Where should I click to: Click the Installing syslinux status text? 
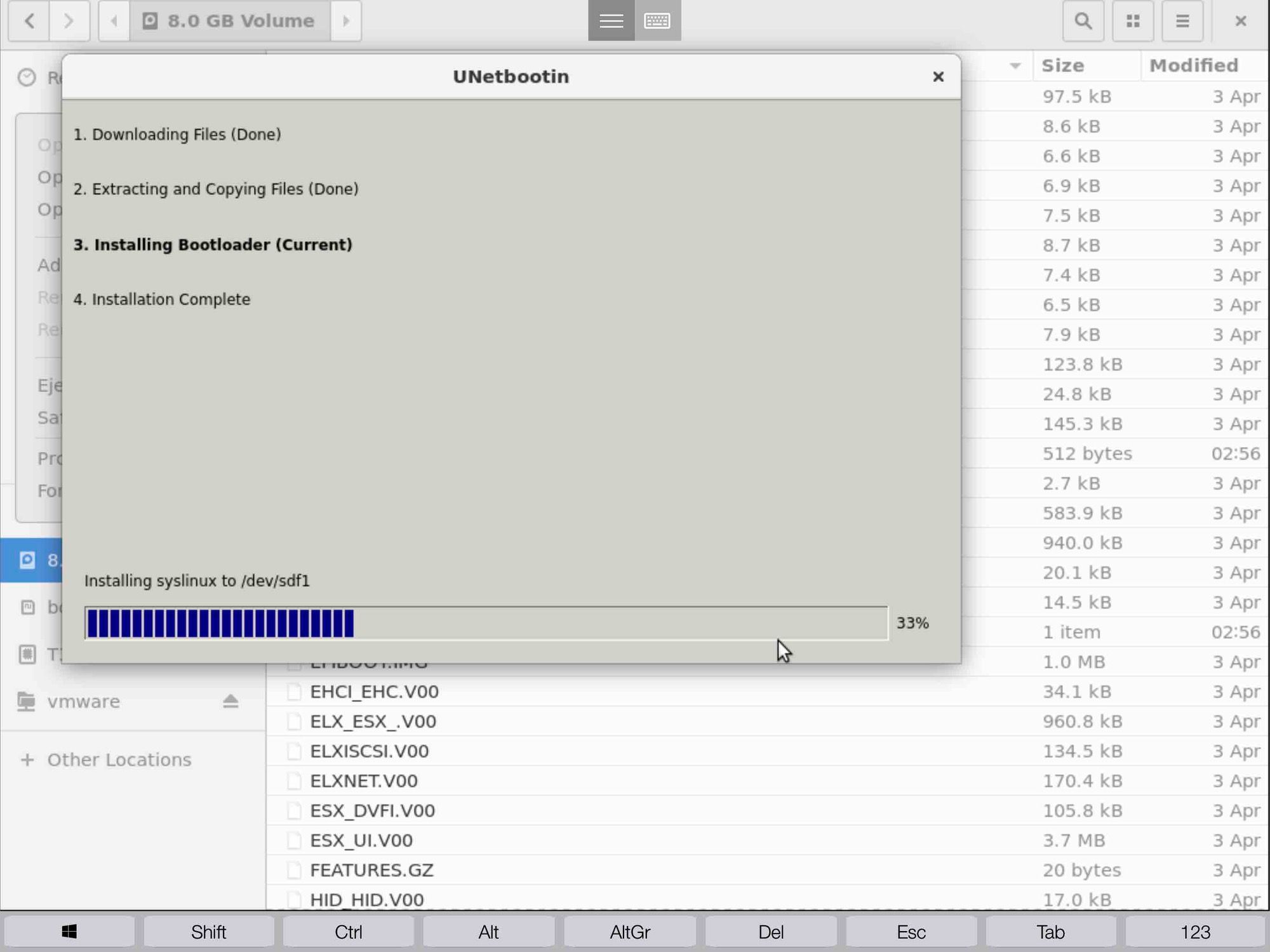click(x=197, y=581)
